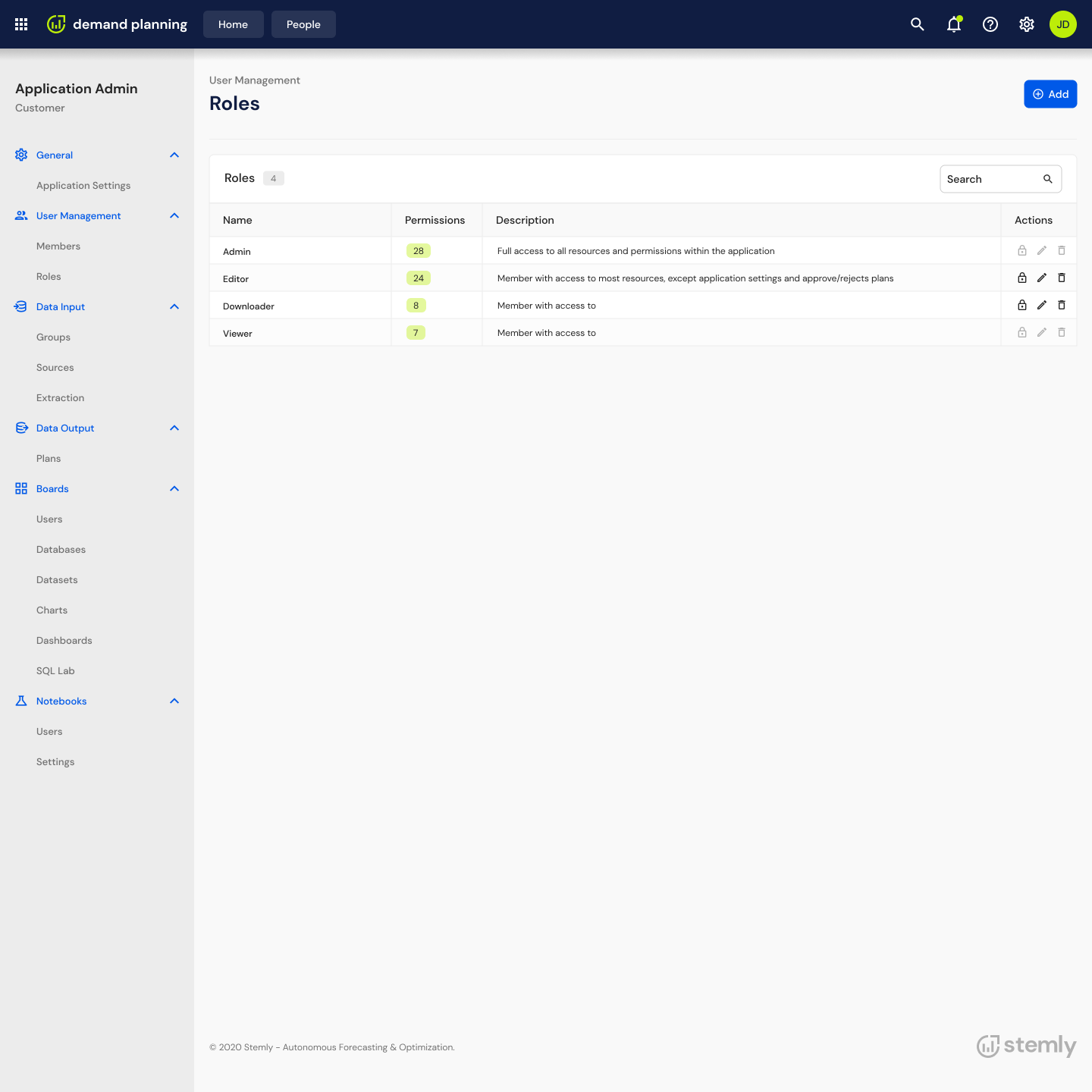Collapse the Data Input section chevron
This screenshot has height=1092, width=1092.
pos(174,306)
